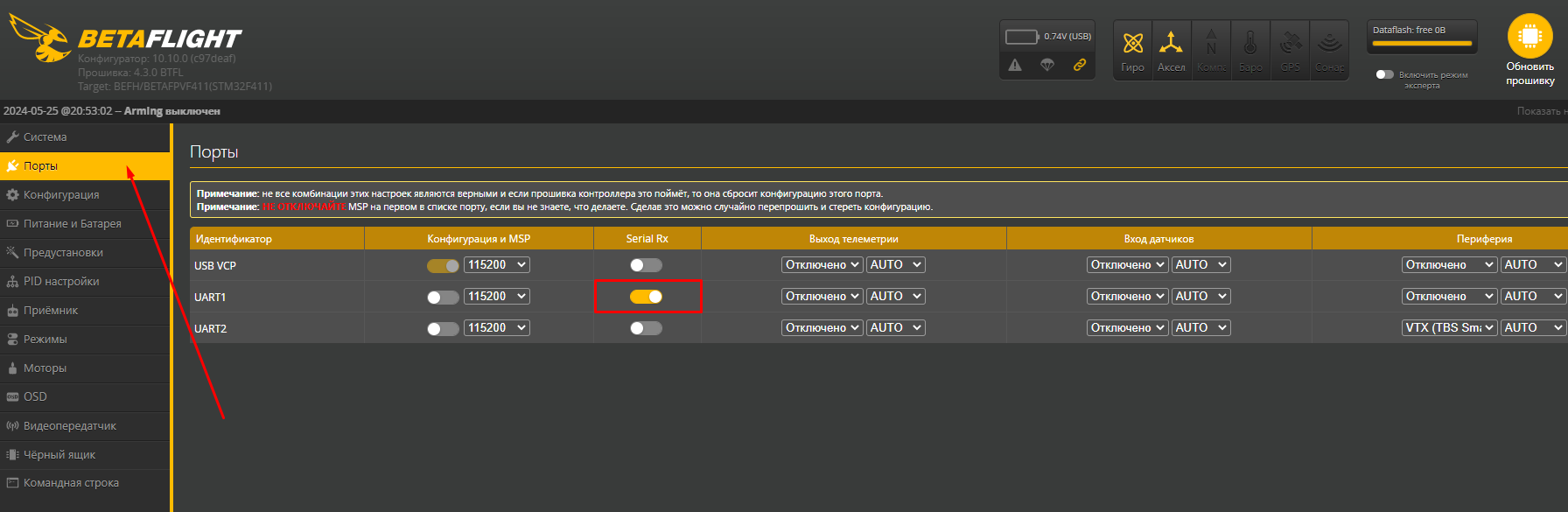The width and height of the screenshot is (1568, 512).
Task: Disable Serial Rx on UART1
Action: 646,297
